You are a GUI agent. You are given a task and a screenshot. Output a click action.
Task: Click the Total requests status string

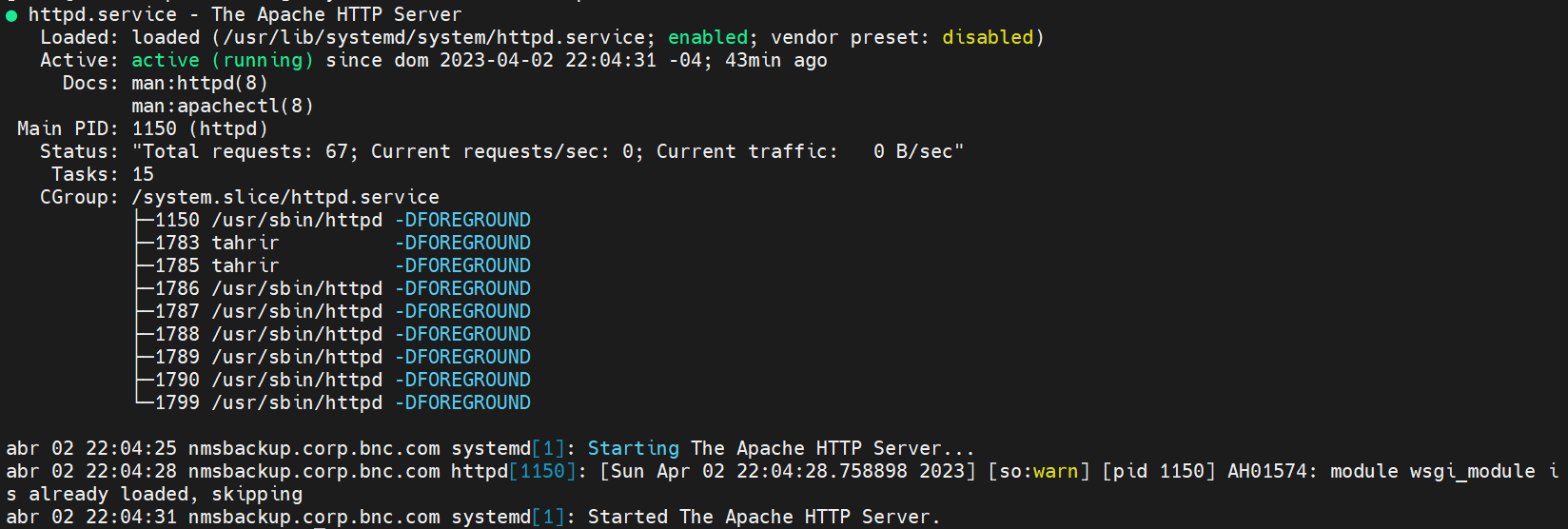tap(547, 151)
